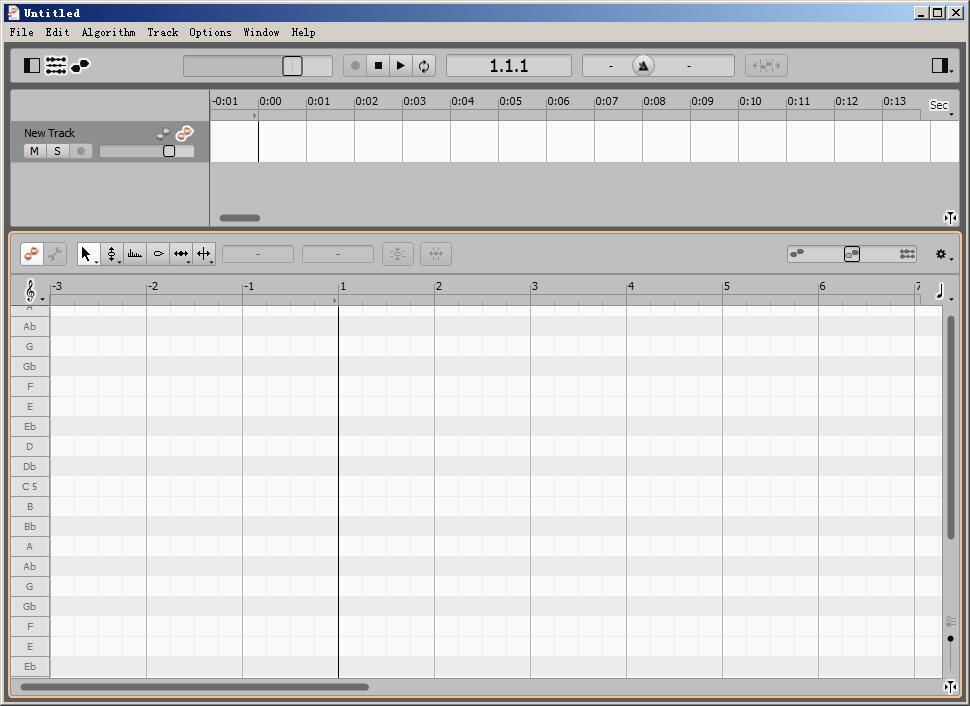The height and width of the screenshot is (706, 970).
Task: Toggle the track pane view icon
Action: click(32, 65)
